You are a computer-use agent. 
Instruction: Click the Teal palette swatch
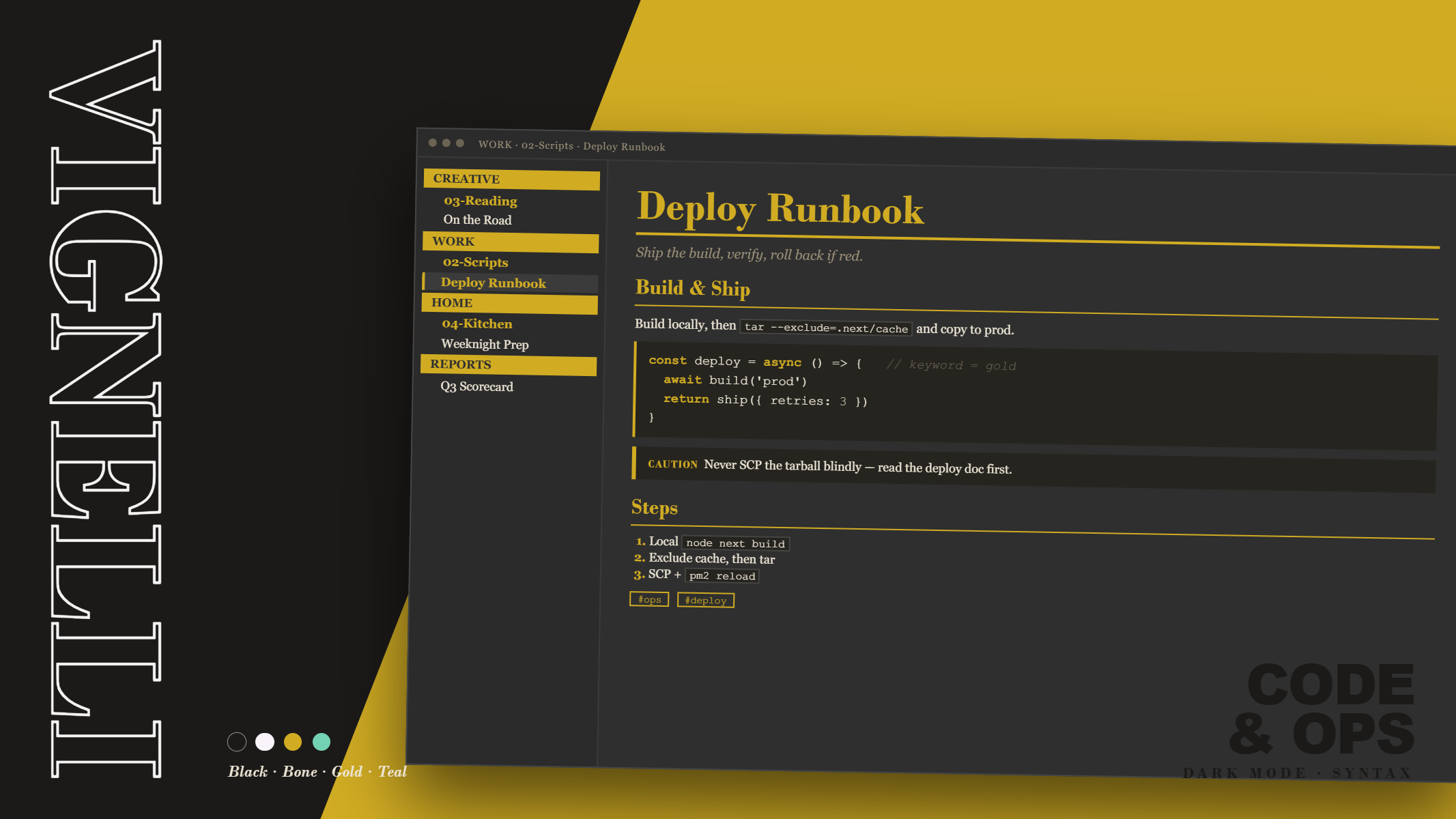[322, 742]
